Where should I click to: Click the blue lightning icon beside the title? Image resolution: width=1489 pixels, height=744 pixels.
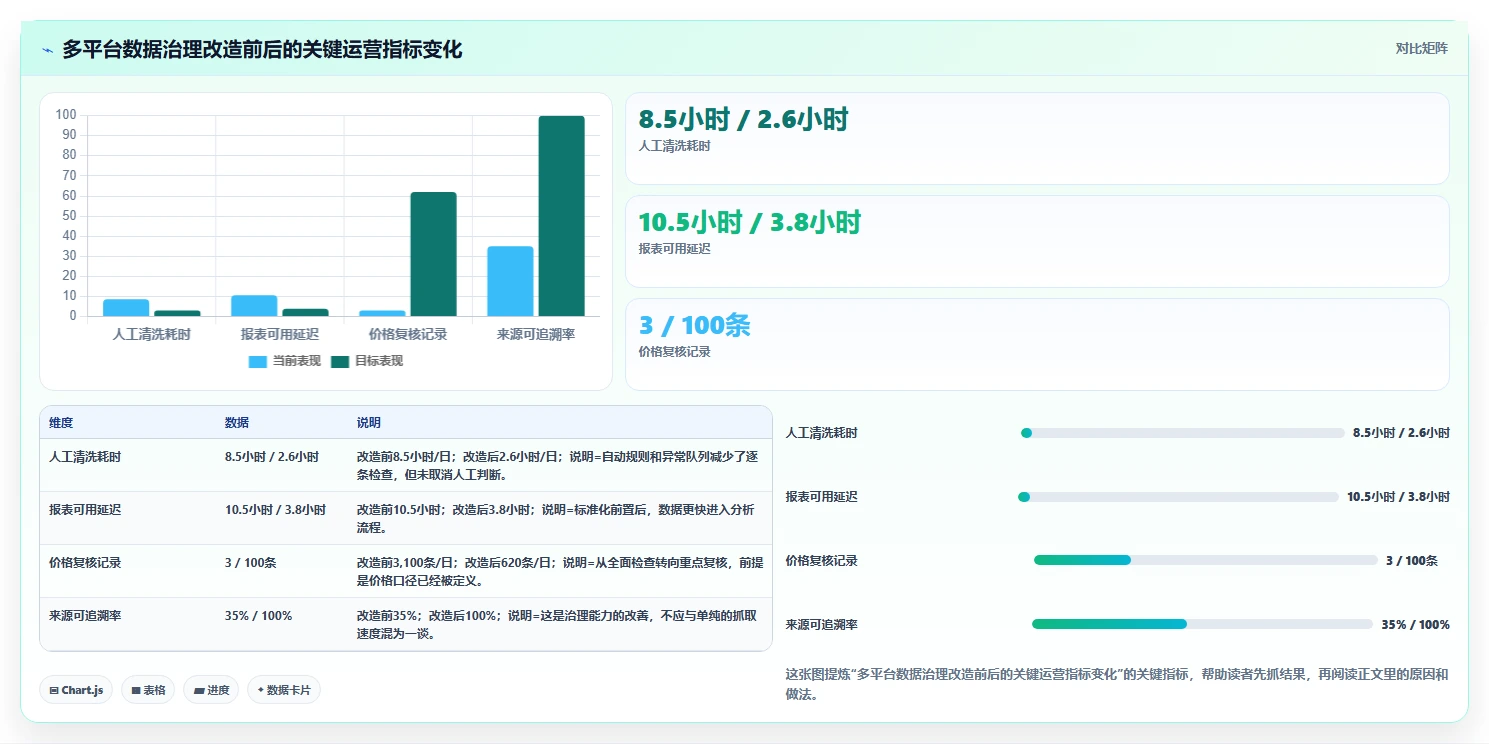click(47, 50)
